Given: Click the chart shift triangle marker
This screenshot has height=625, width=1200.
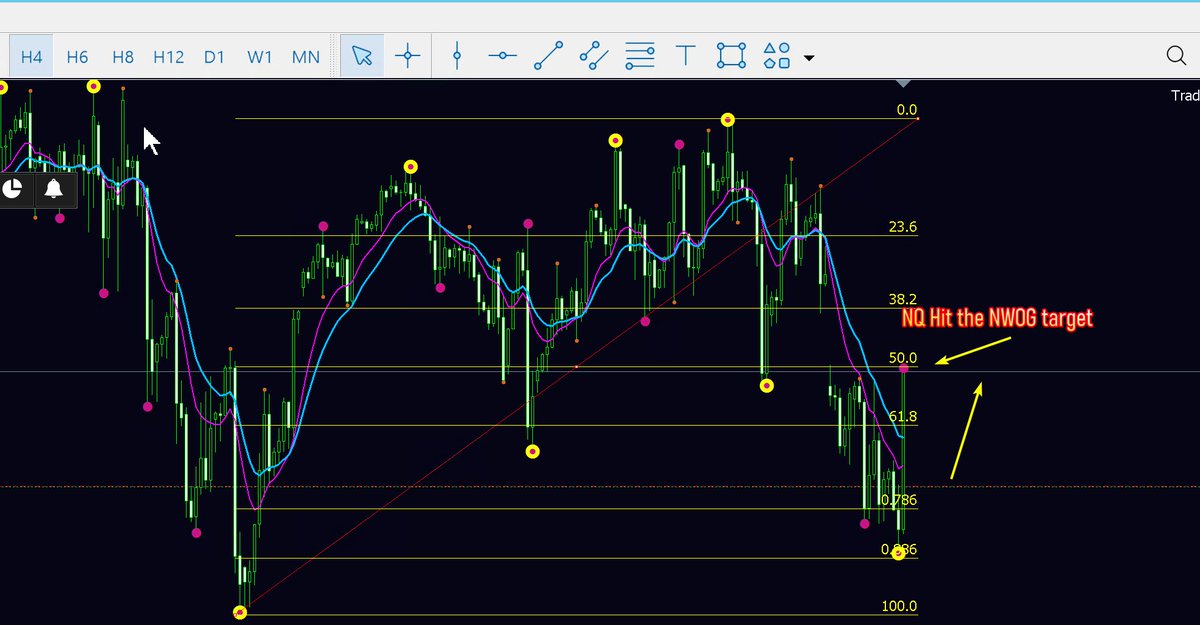Looking at the screenshot, I should click(904, 83).
